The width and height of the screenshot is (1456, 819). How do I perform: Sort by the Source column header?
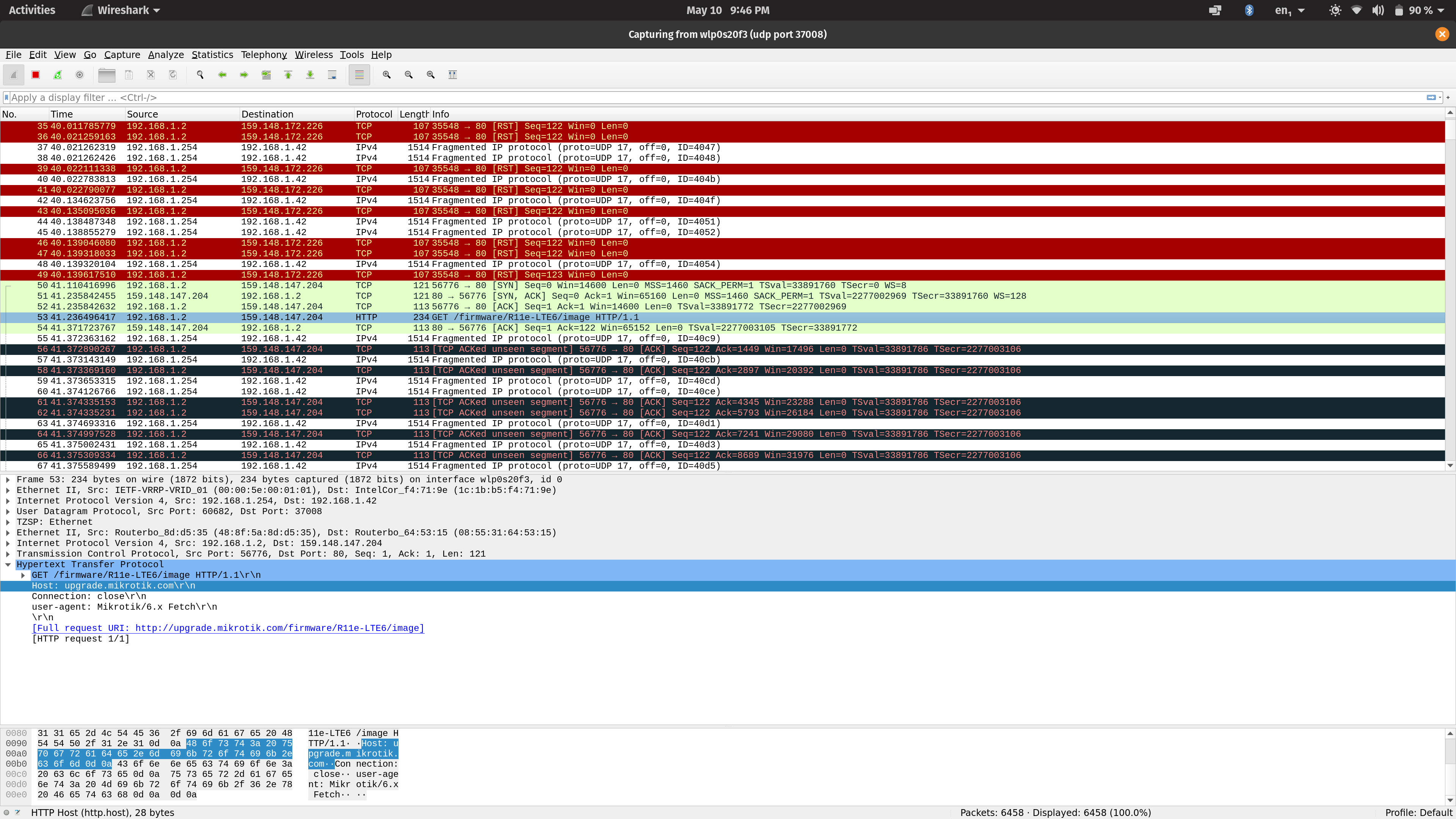[x=182, y=114]
